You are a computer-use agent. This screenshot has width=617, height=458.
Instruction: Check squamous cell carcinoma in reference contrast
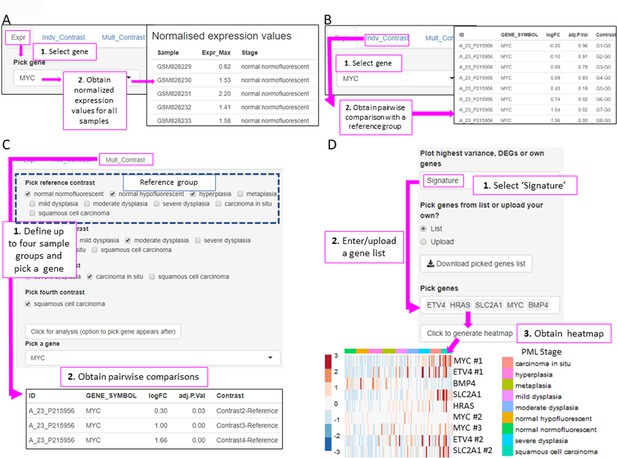(x=32, y=213)
